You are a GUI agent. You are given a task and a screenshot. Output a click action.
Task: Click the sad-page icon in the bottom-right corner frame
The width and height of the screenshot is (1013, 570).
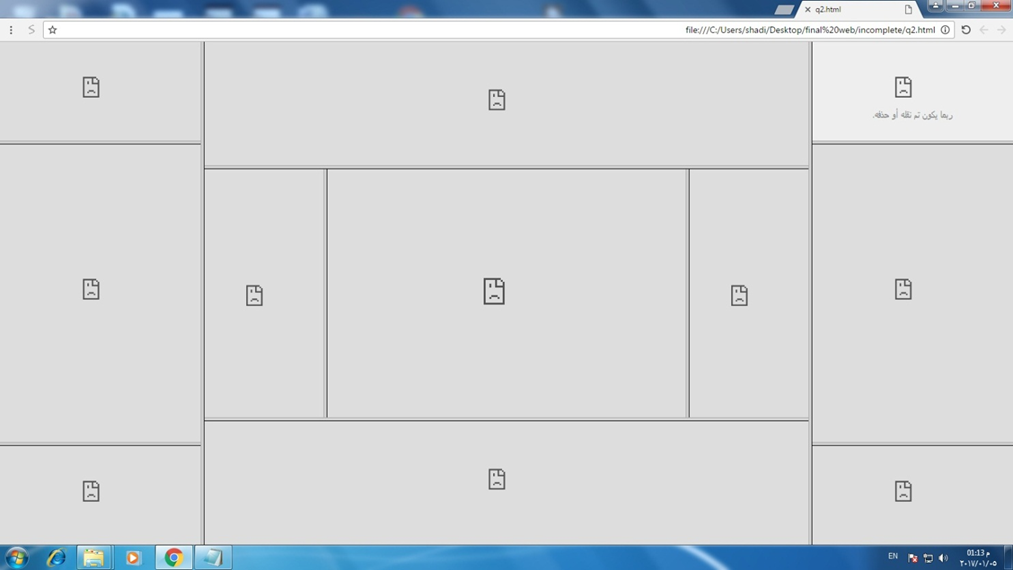903,491
